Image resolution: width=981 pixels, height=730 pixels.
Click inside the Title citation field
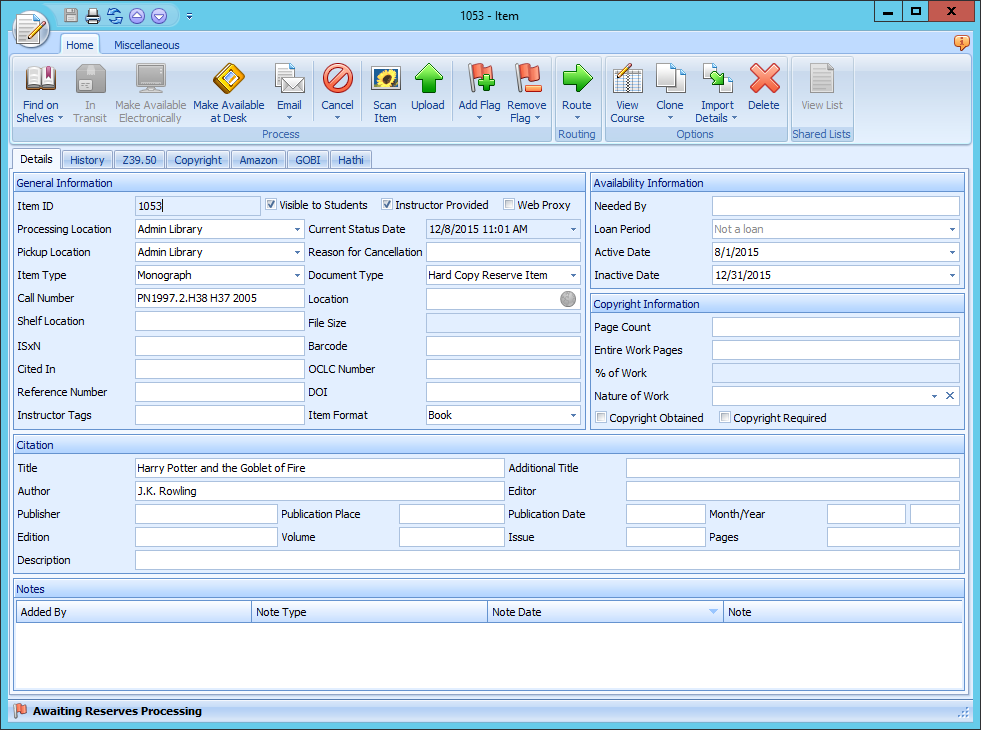pos(300,467)
